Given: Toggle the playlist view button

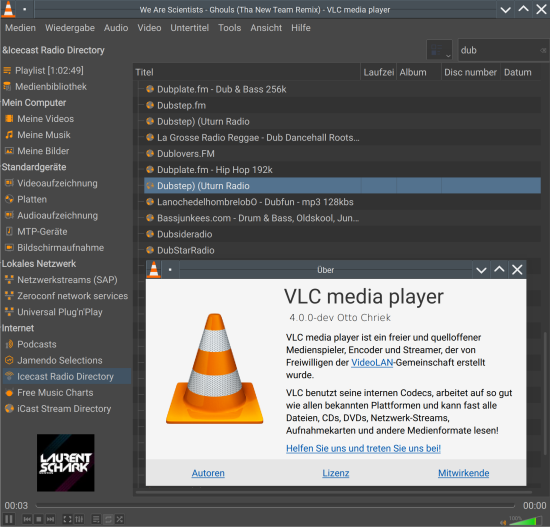Looking at the screenshot, I should pyautogui.click(x=96, y=519).
